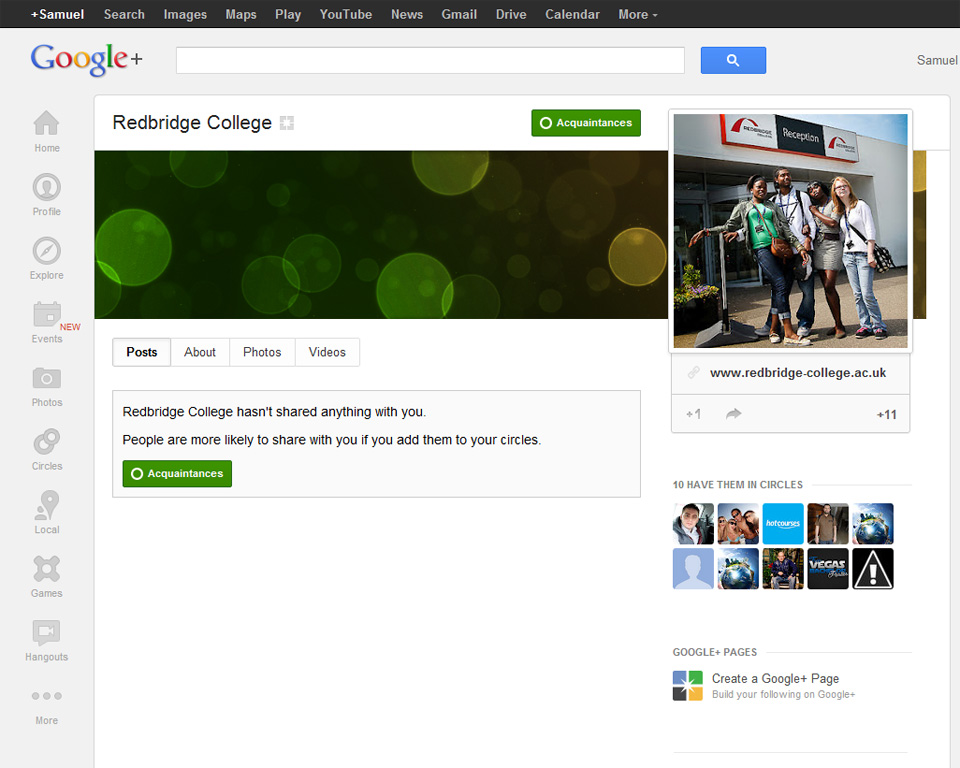
Task: Open Local from the sidebar
Action: pyautogui.click(x=46, y=507)
